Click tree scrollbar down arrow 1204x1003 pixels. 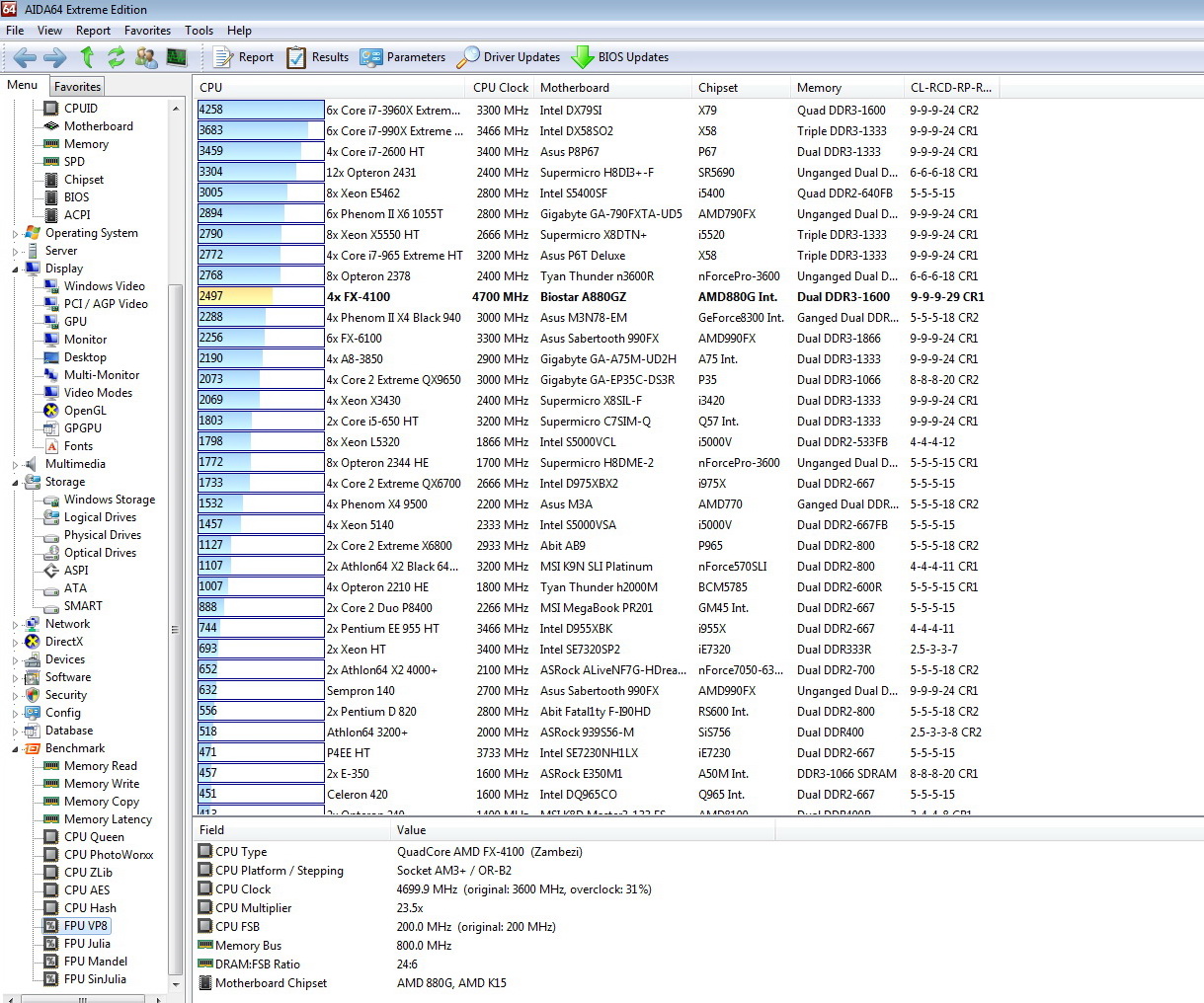tap(176, 984)
